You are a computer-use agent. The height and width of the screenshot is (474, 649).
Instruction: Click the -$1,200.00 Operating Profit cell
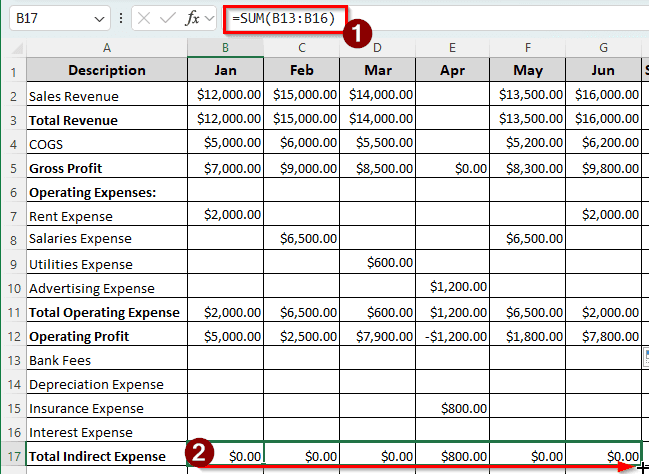pos(452,334)
